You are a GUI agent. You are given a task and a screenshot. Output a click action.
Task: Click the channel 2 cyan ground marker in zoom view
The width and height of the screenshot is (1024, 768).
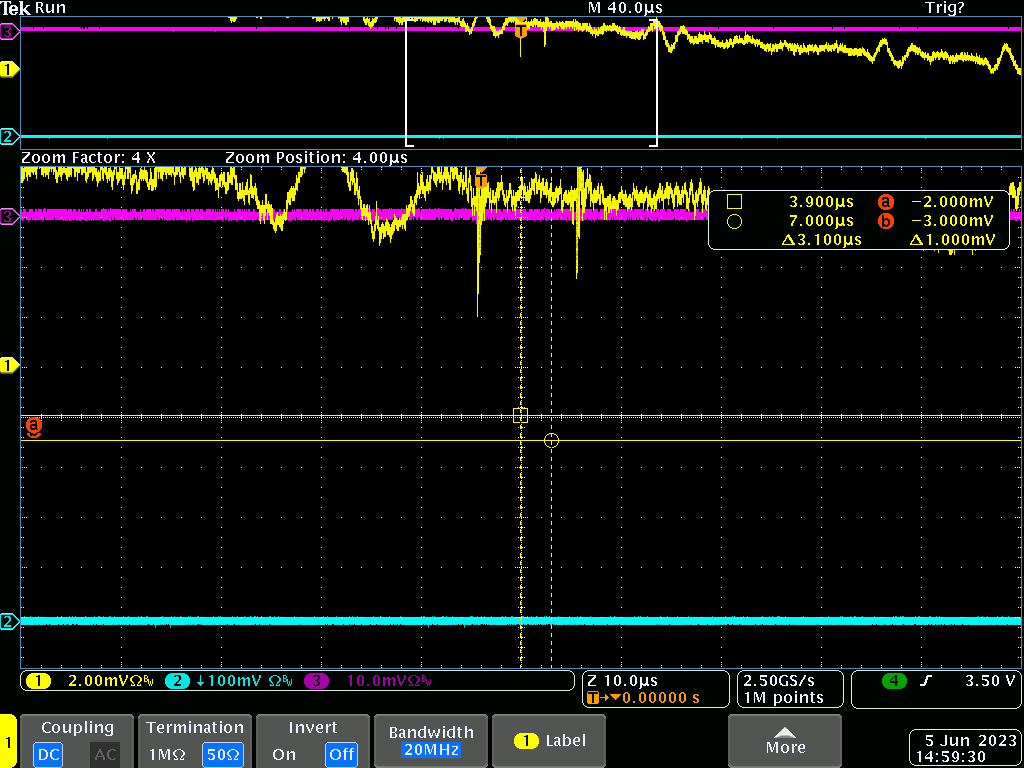[x=10, y=622]
